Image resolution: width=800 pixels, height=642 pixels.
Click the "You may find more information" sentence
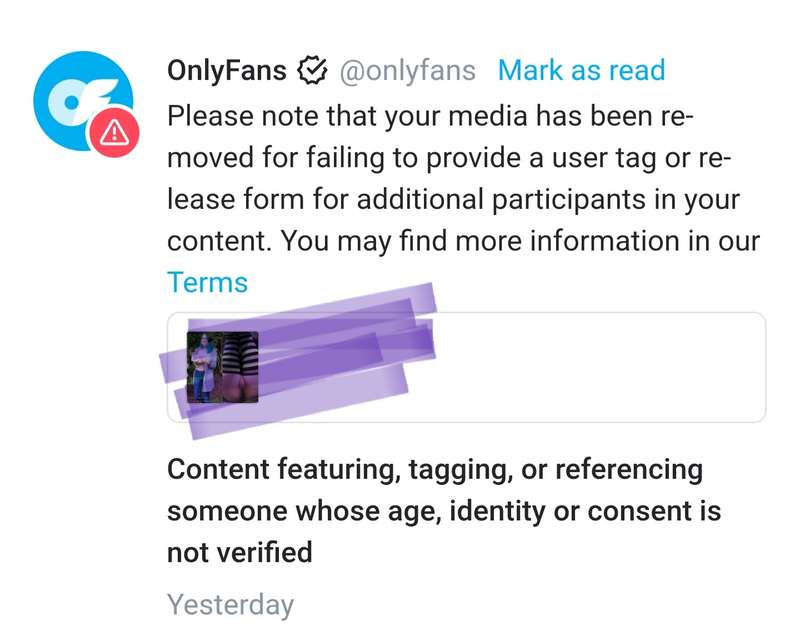point(520,241)
